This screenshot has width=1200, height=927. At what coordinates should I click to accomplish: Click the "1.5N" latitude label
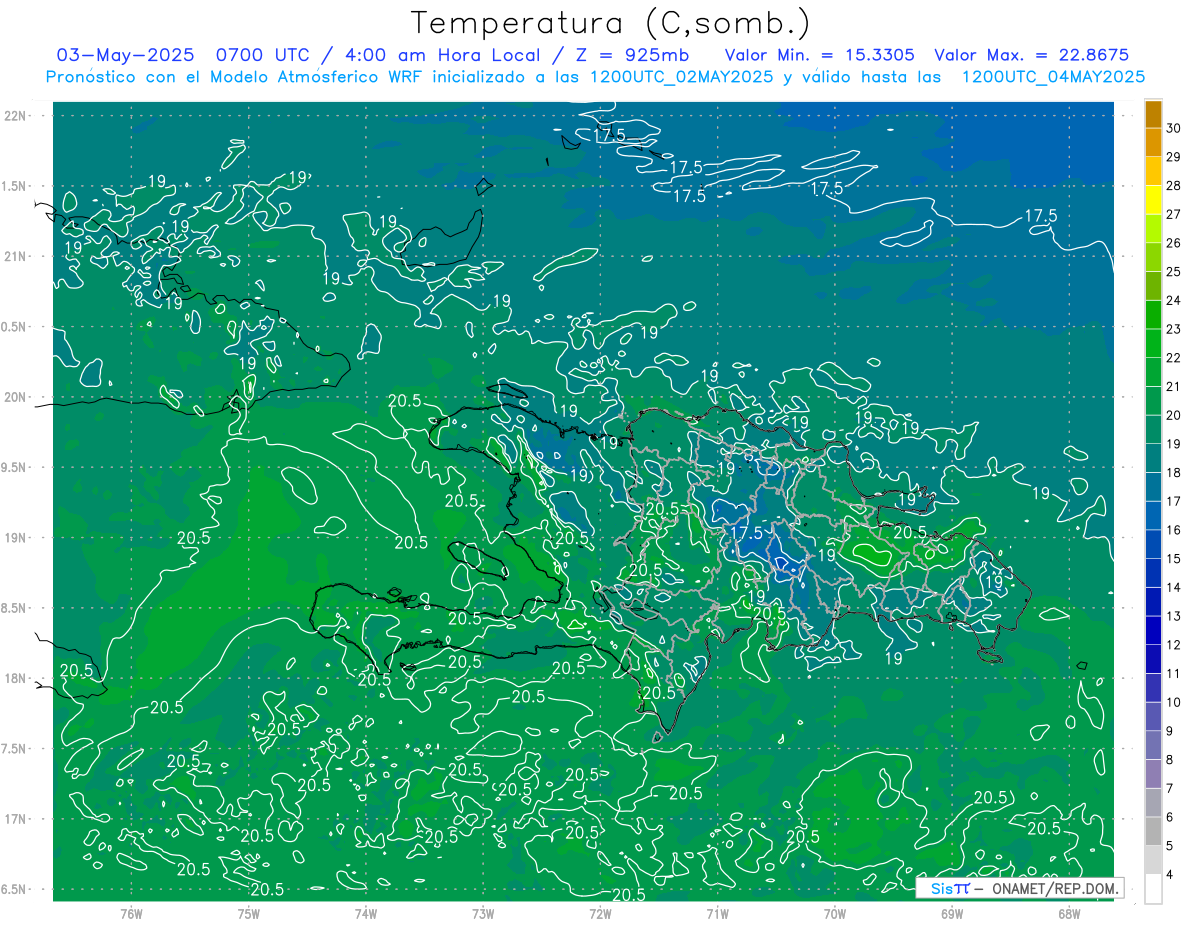tap(15, 186)
